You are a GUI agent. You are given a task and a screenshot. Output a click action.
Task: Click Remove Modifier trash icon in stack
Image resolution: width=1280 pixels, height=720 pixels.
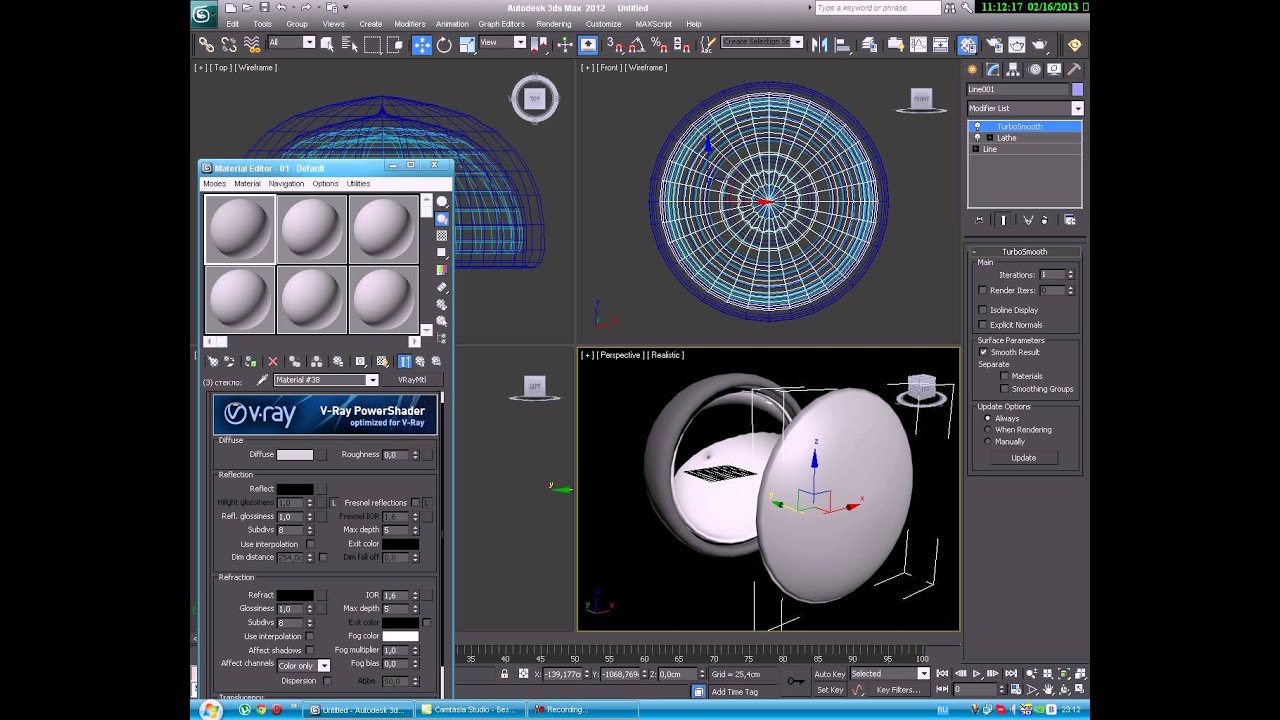1045,220
